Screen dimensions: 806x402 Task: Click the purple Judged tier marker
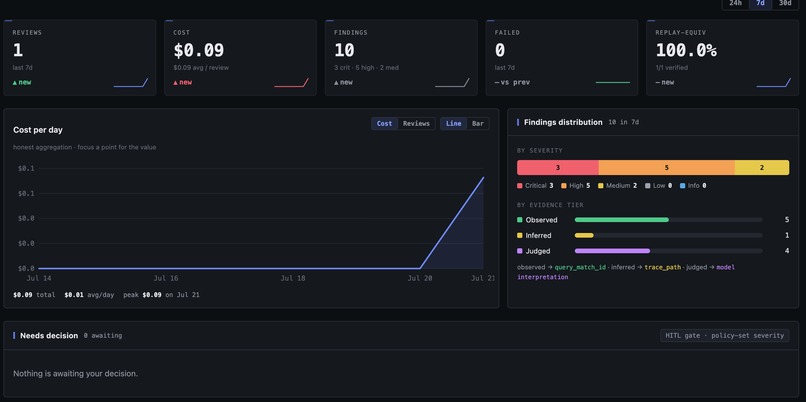[520, 251]
